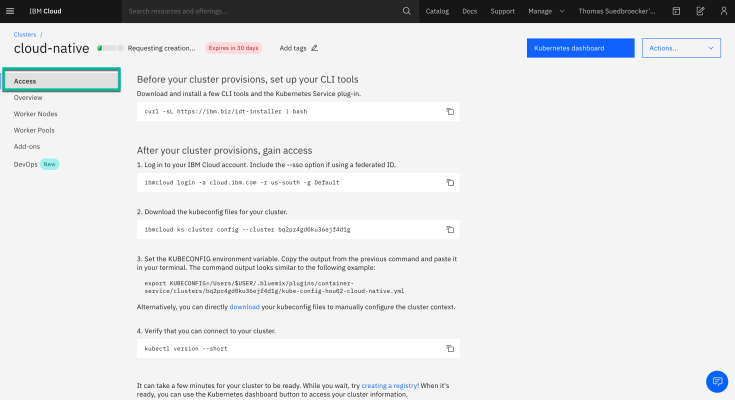Click the cloud-native cluster title
The image size is (735, 400).
[51, 48]
